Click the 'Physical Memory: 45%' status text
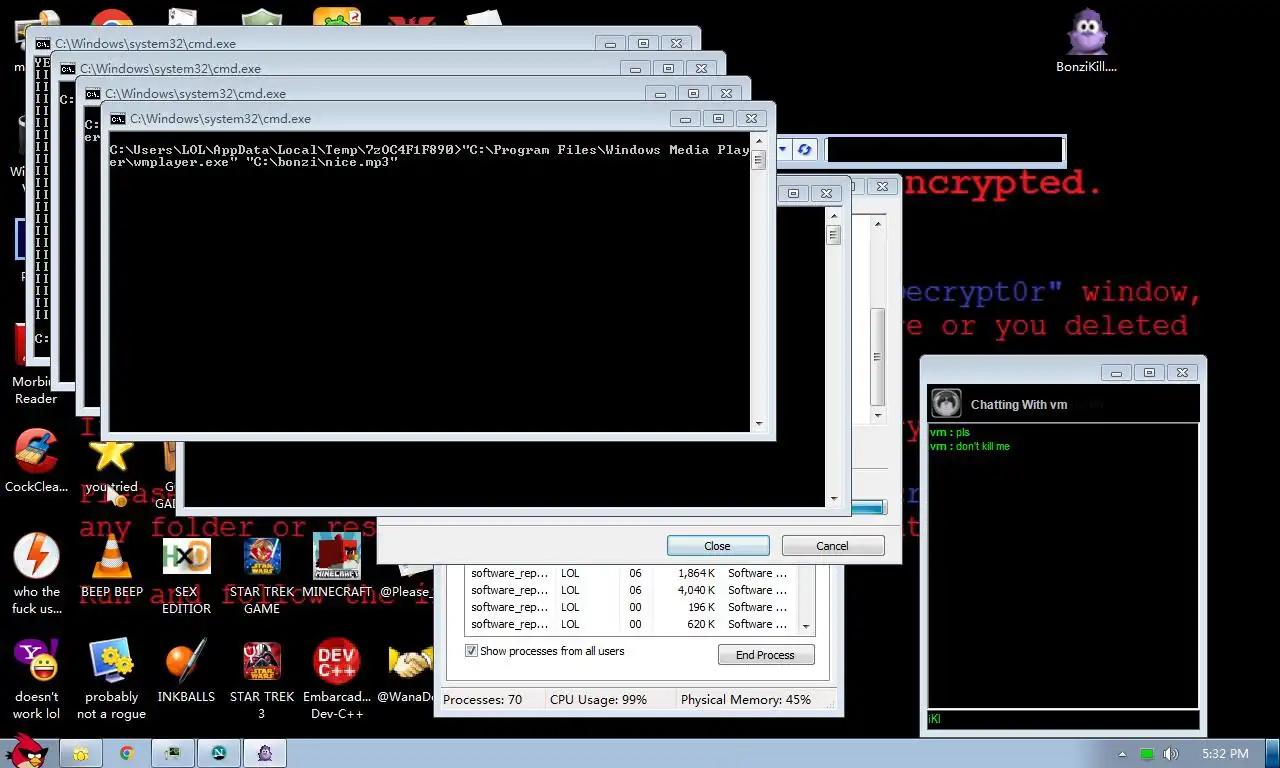 click(x=746, y=700)
